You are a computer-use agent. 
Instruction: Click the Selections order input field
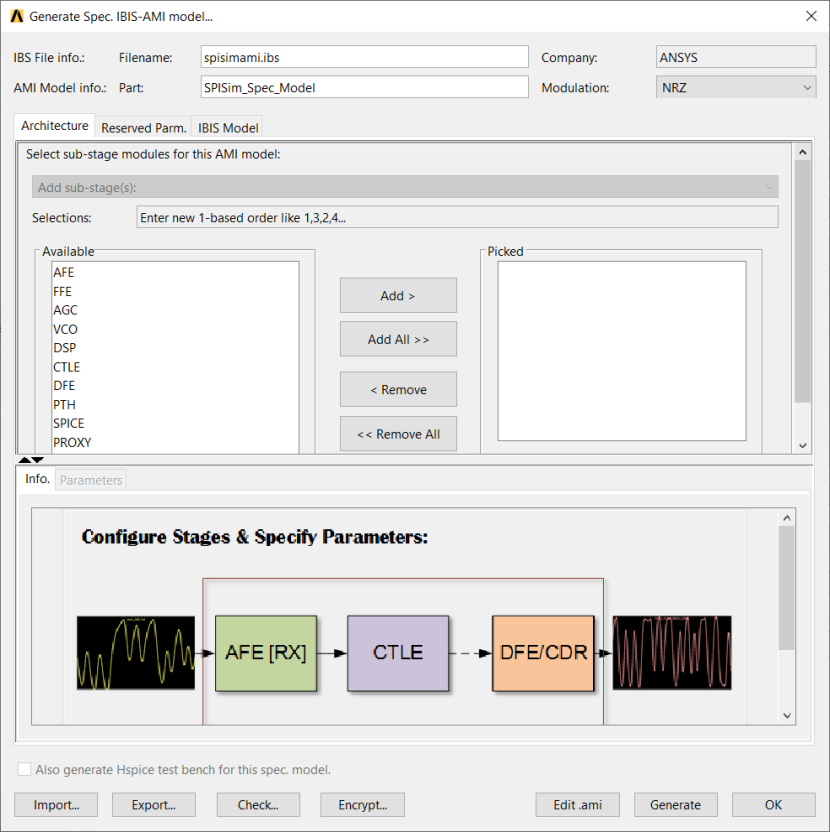tap(457, 217)
